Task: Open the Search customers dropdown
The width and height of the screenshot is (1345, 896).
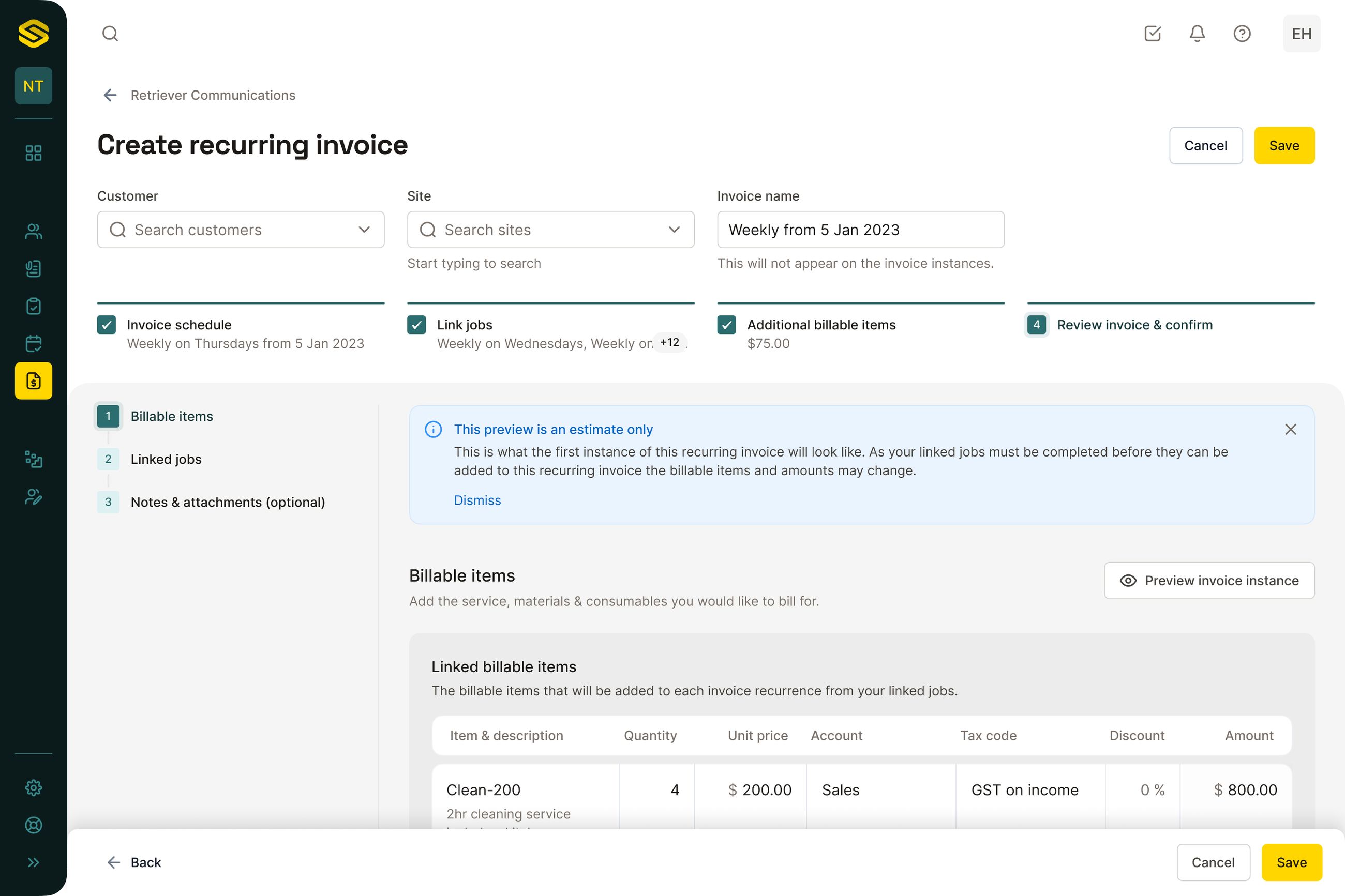Action: [241, 230]
